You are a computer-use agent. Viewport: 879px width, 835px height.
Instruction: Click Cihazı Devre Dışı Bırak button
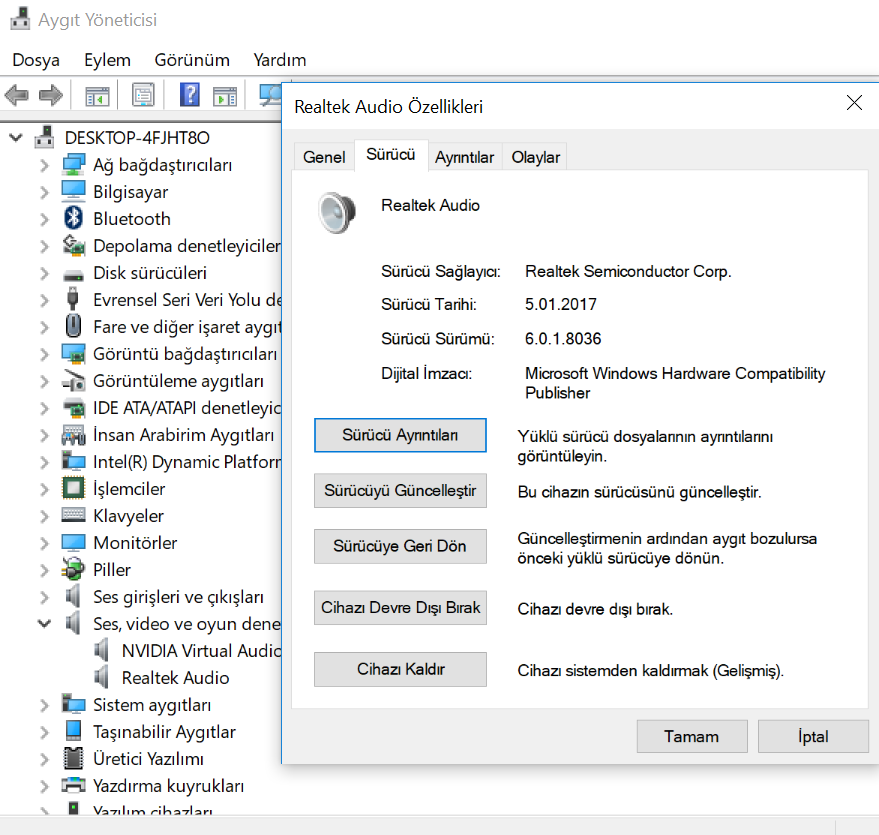(400, 607)
